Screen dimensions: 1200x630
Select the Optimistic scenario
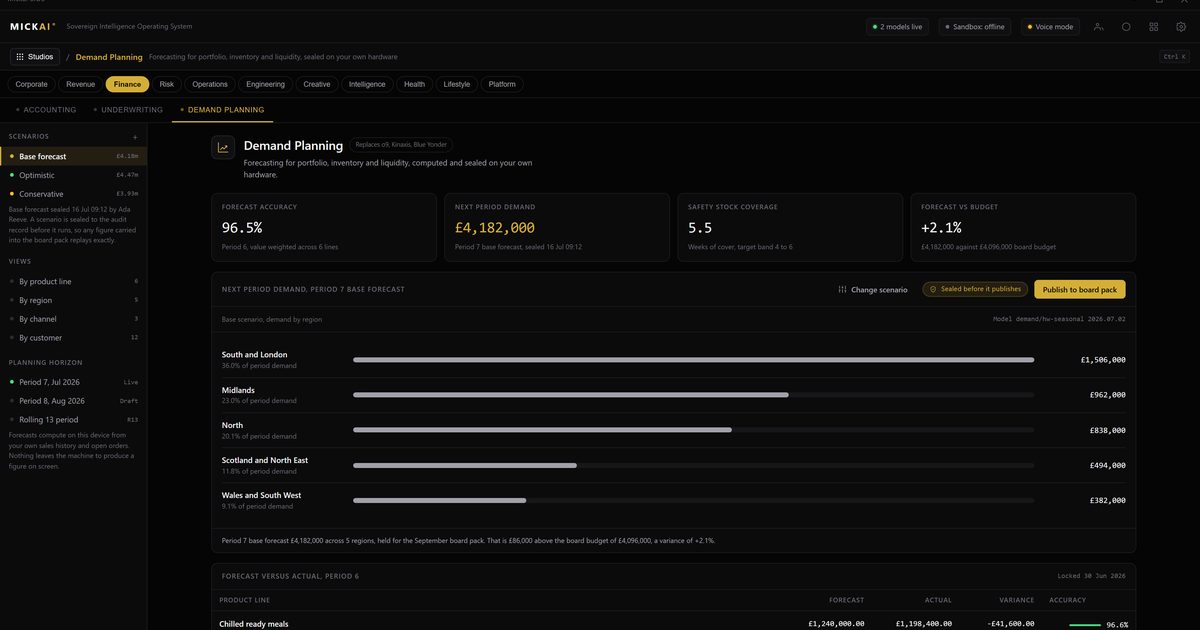pos(73,175)
